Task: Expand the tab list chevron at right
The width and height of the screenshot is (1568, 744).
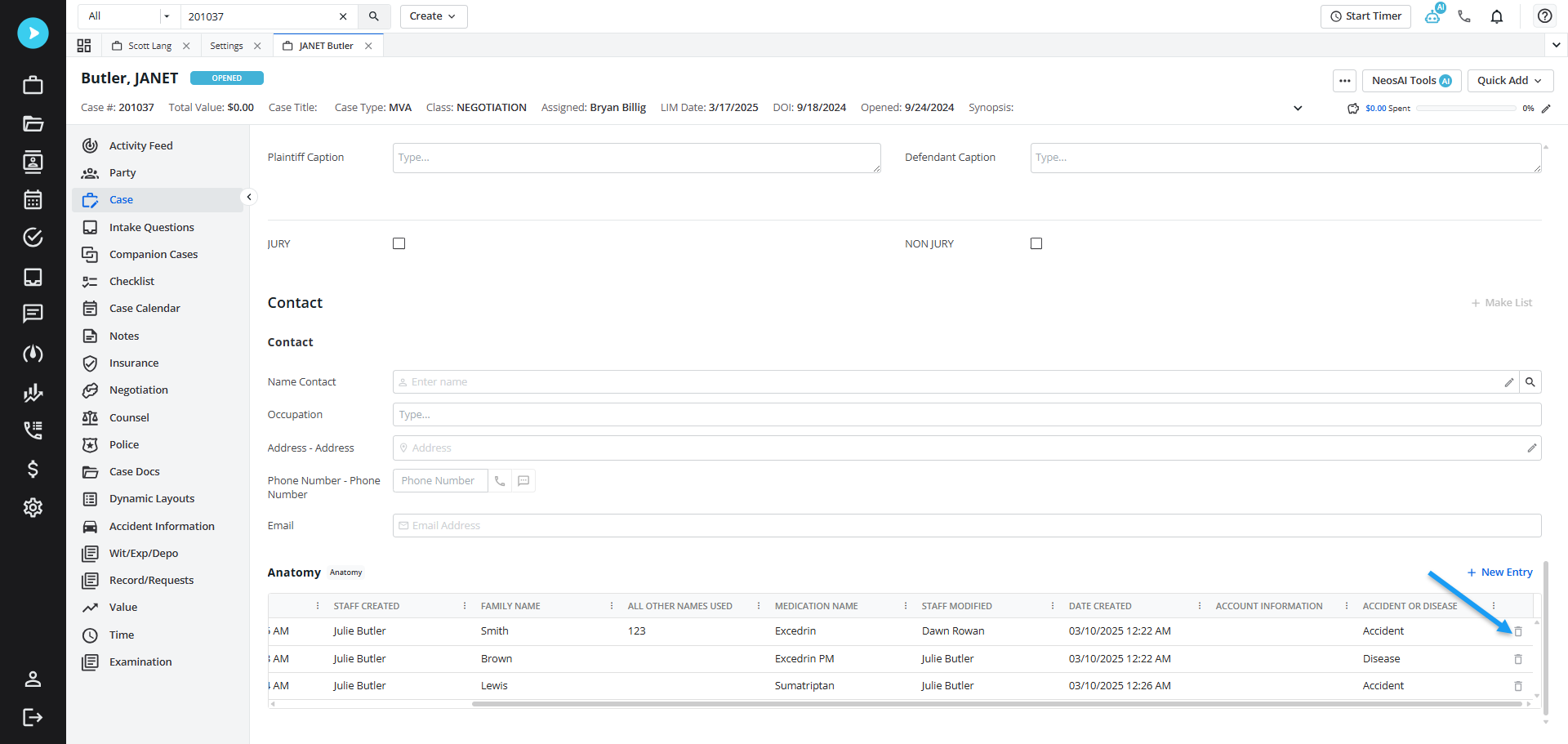Action: (1556, 46)
